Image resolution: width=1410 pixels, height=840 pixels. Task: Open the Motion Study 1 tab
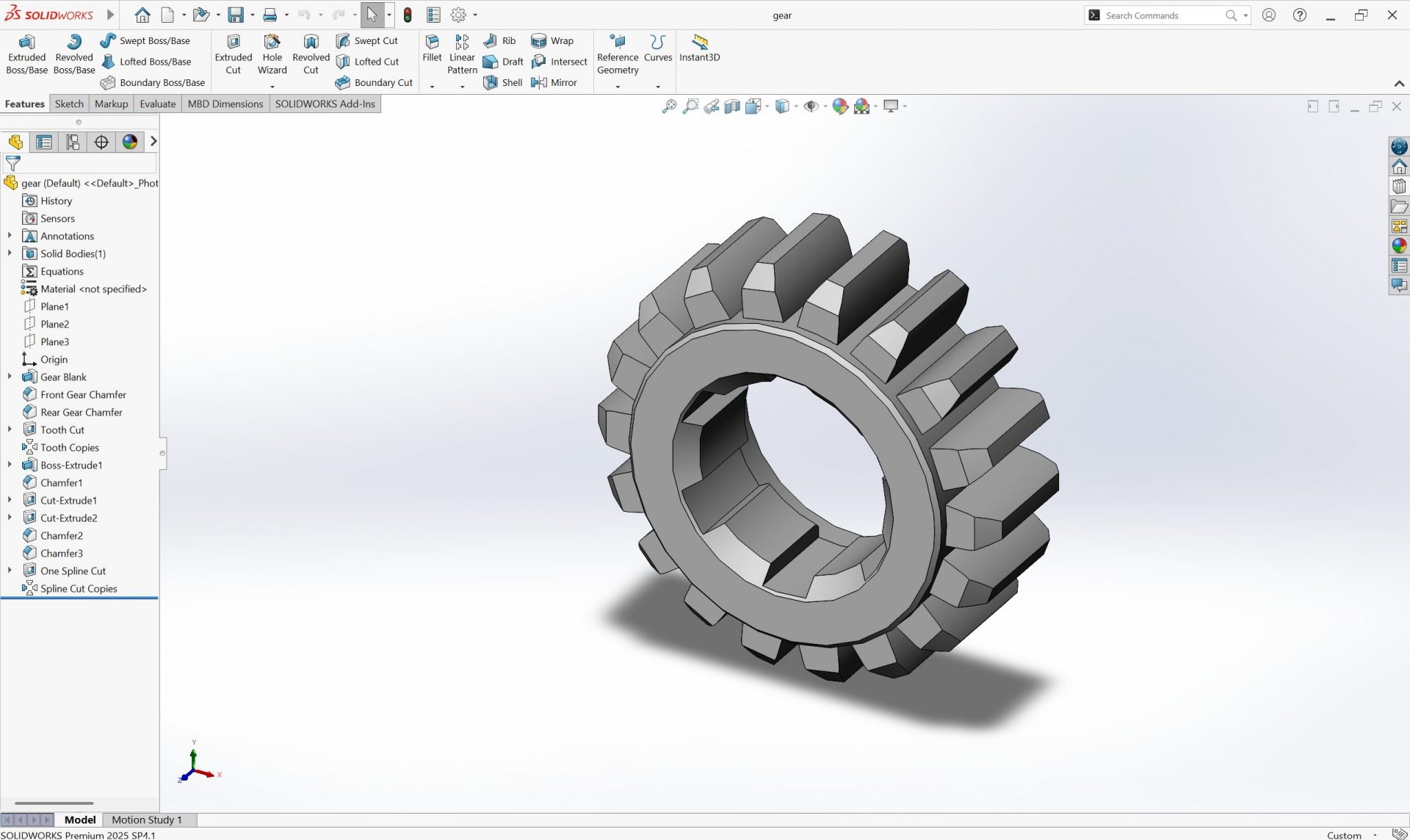145,819
